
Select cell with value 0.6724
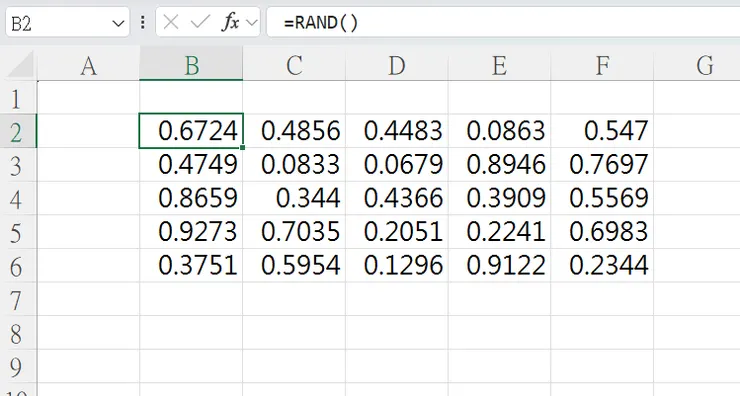point(191,131)
